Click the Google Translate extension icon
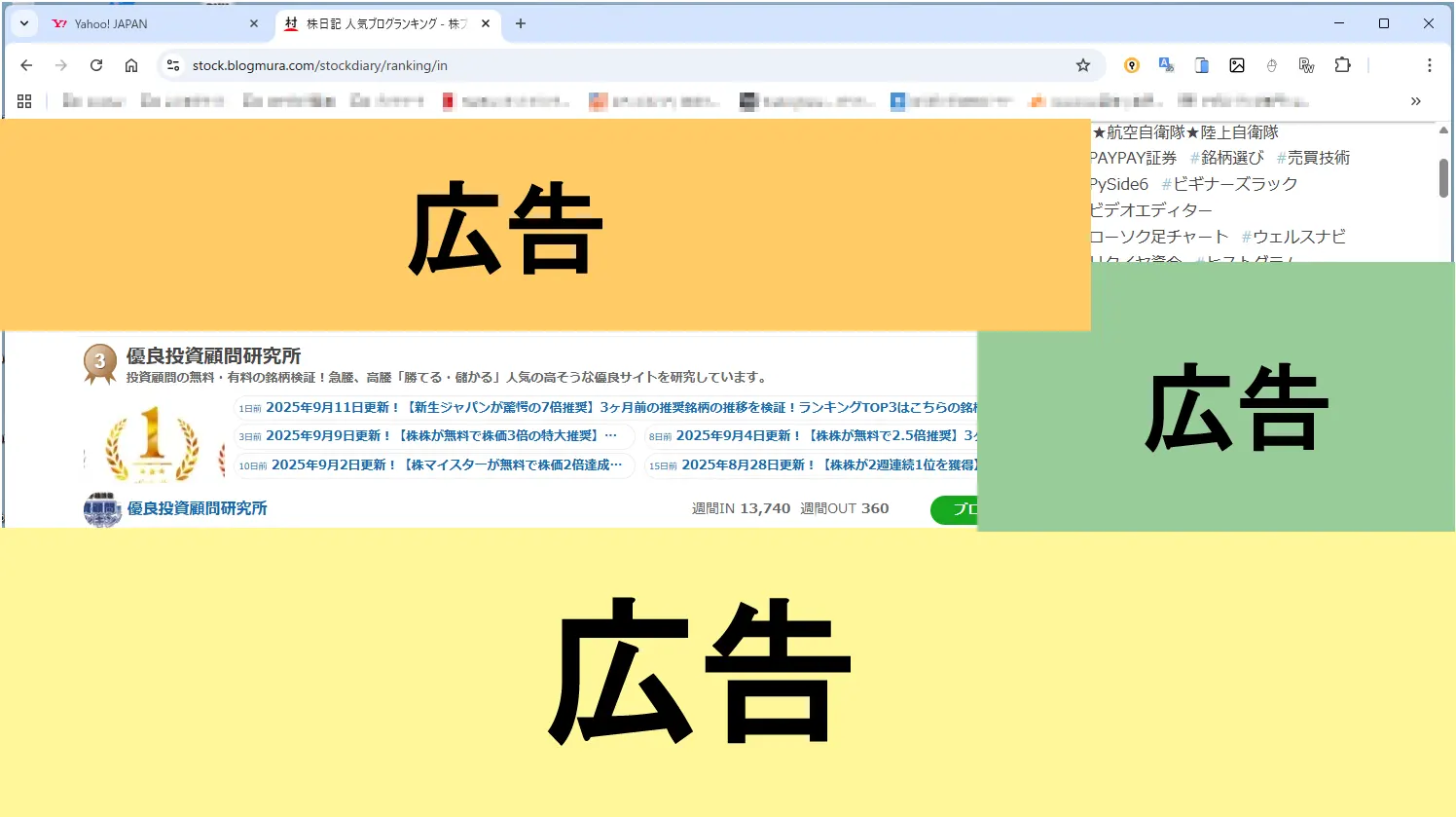 1166,65
